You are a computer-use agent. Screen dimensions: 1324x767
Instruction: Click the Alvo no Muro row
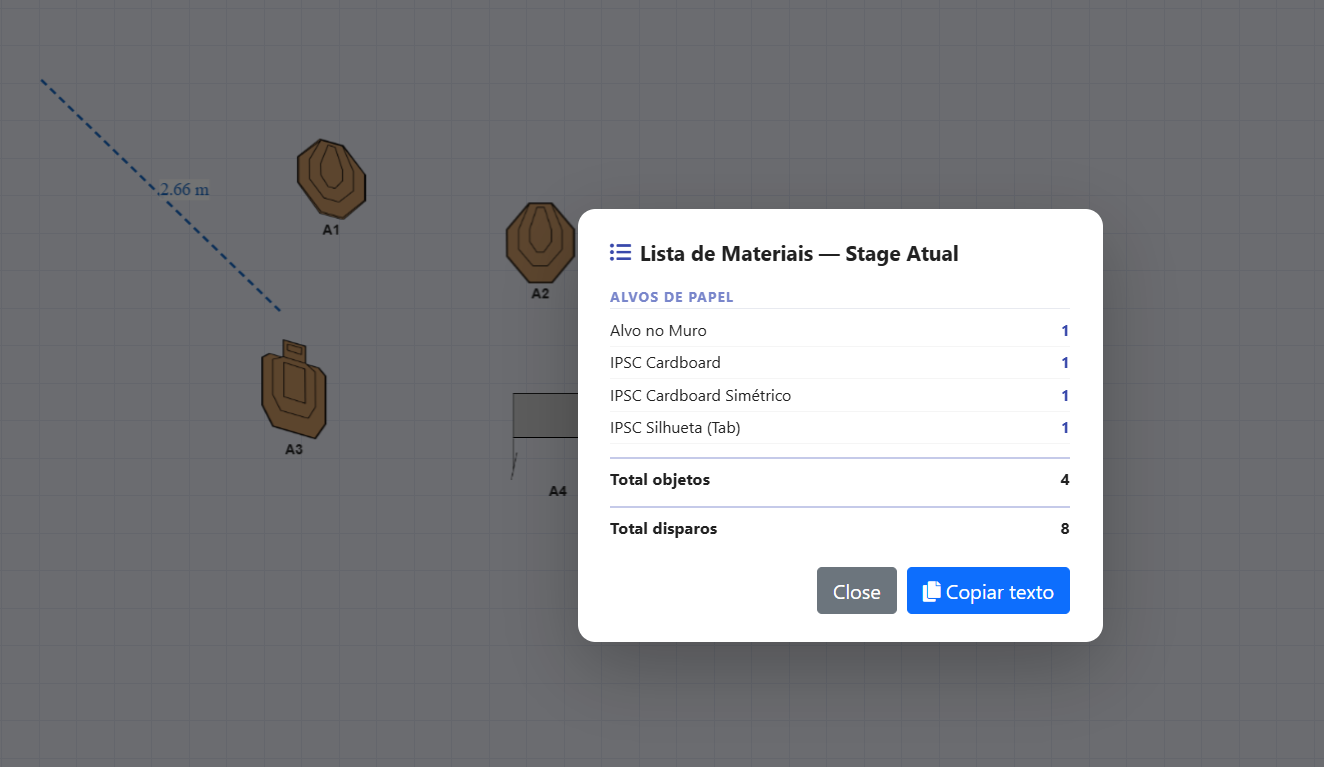pos(839,331)
